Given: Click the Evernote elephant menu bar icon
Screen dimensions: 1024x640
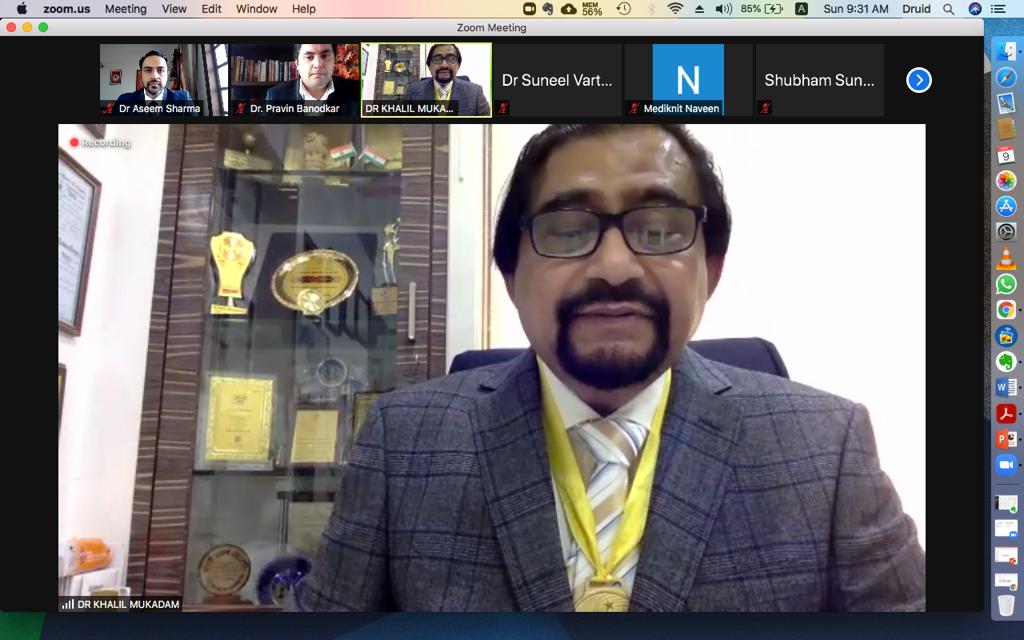Looking at the screenshot, I should click(547, 9).
